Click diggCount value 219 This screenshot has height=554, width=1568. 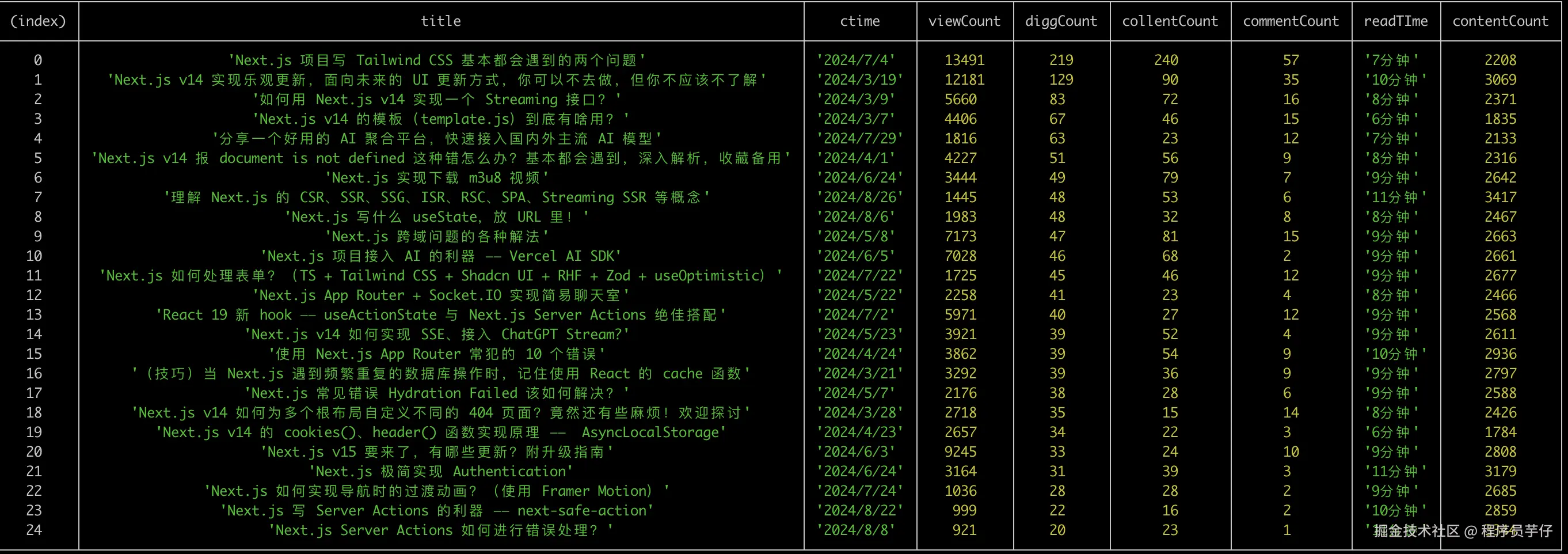point(1061,60)
